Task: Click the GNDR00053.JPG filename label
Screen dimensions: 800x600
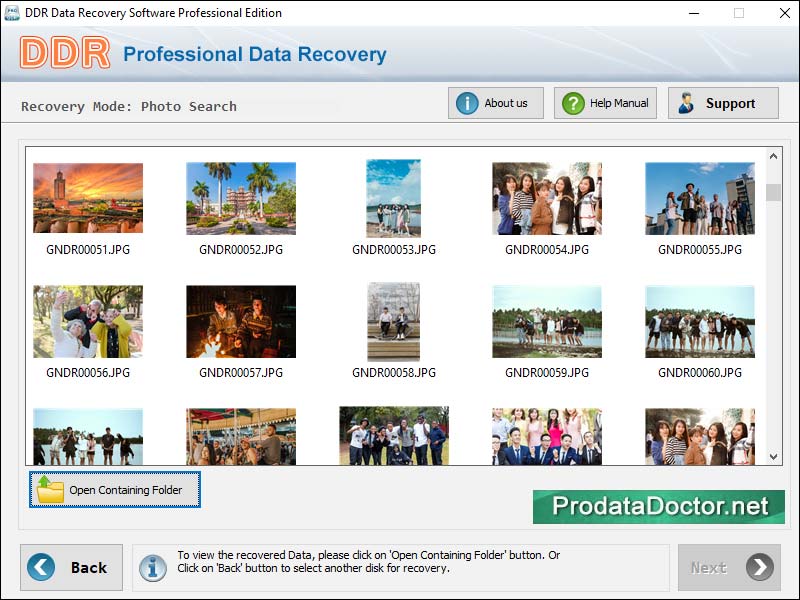Action: pyautogui.click(x=393, y=248)
